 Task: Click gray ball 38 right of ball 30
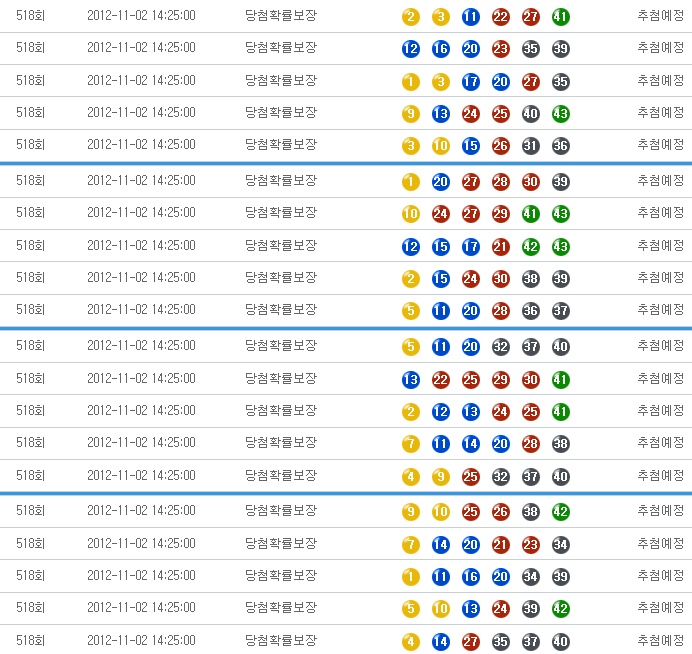530,279
